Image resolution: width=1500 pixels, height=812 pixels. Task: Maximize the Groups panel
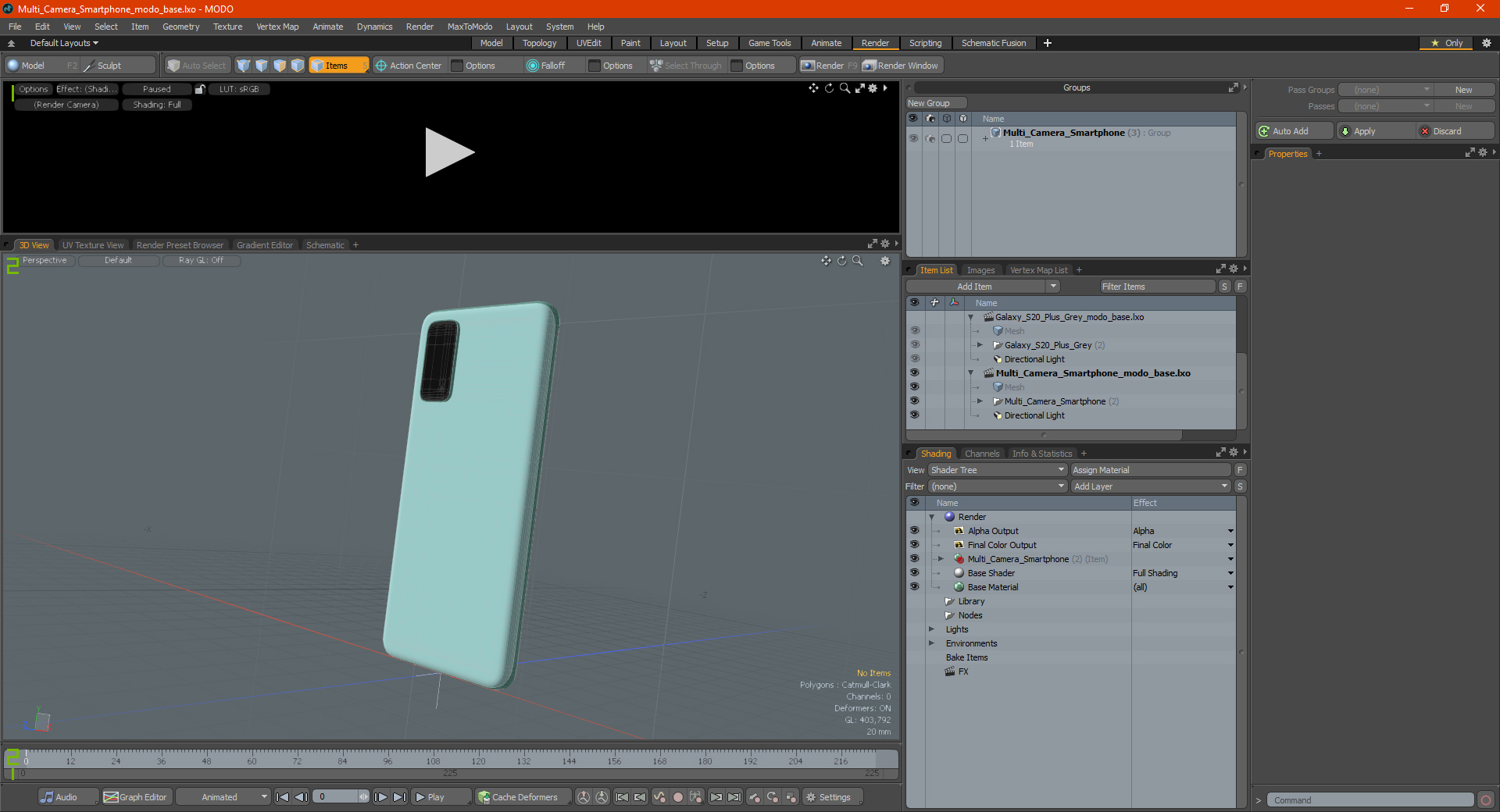click(x=1234, y=87)
